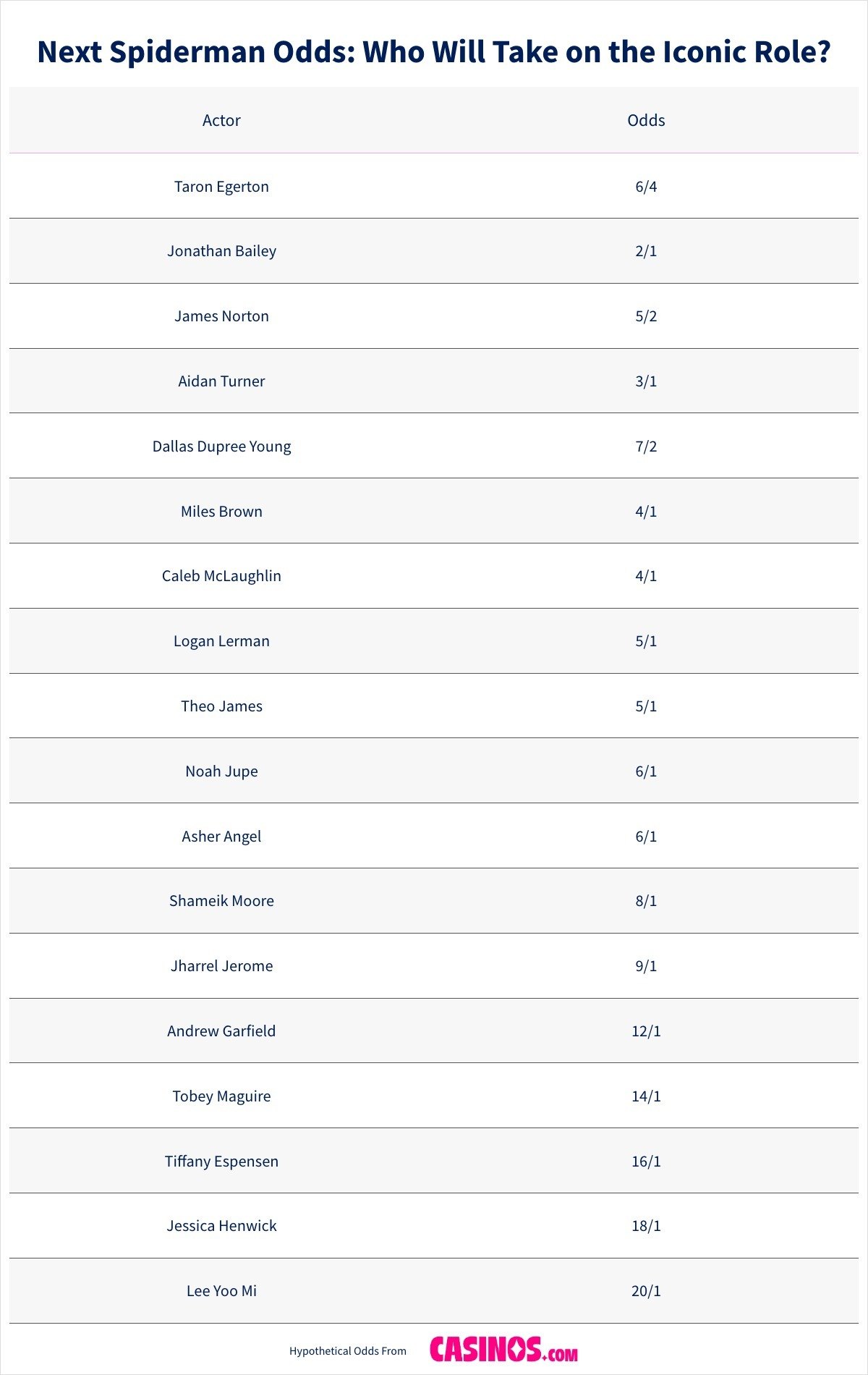This screenshot has height=1375, width=868.
Task: Select Jessica Henwick in the list
Action: click(x=221, y=1226)
